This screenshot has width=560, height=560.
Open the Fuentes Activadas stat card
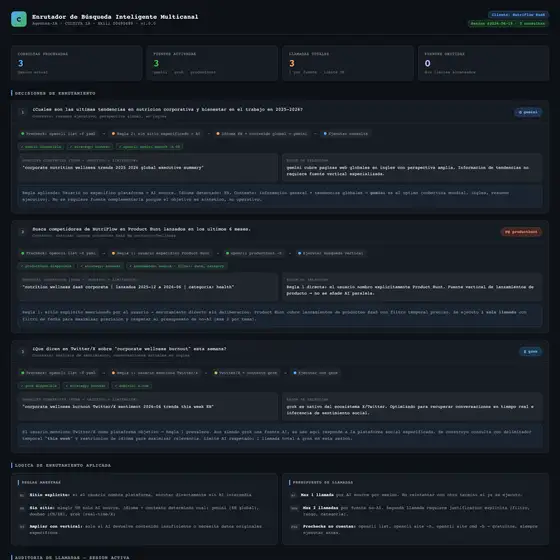[212, 63]
